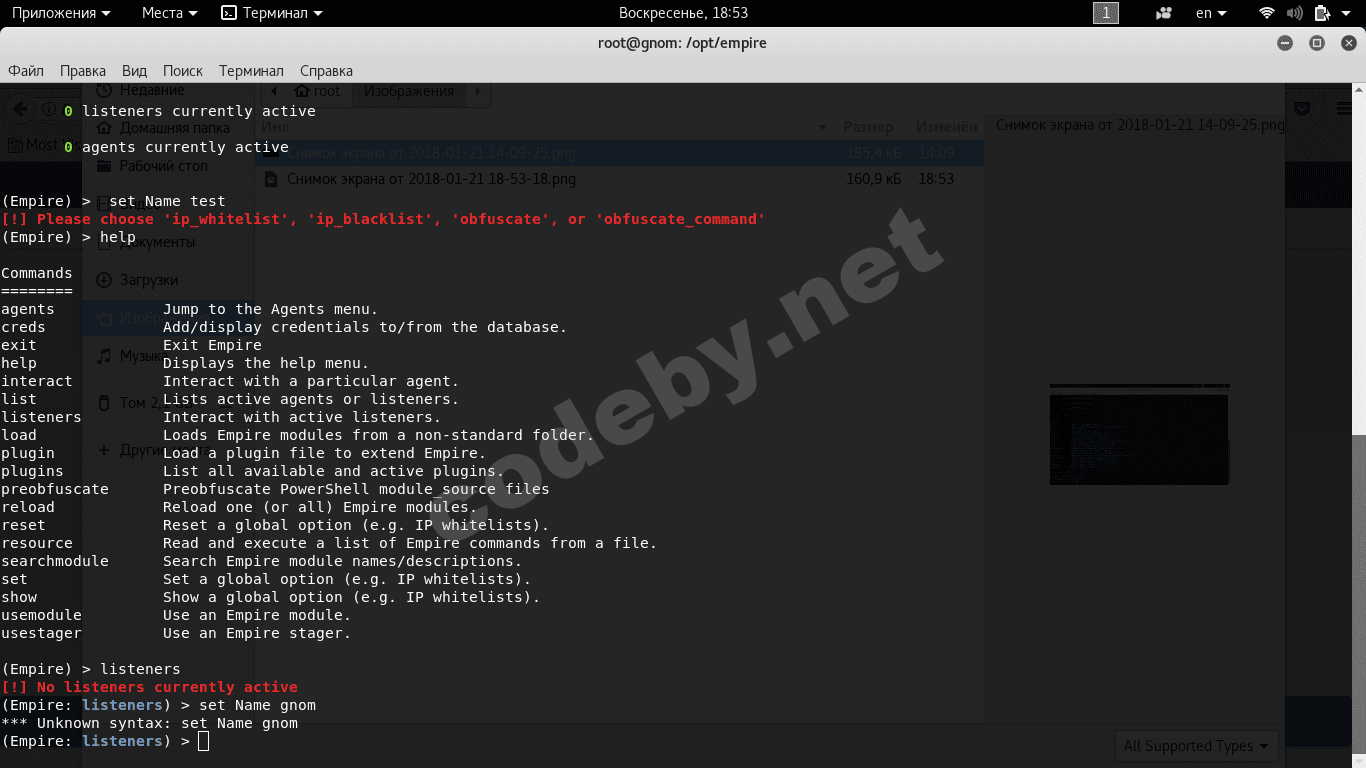Click 'Displays the help menu.' description
Image resolution: width=1366 pixels, height=768 pixels.
(x=266, y=363)
